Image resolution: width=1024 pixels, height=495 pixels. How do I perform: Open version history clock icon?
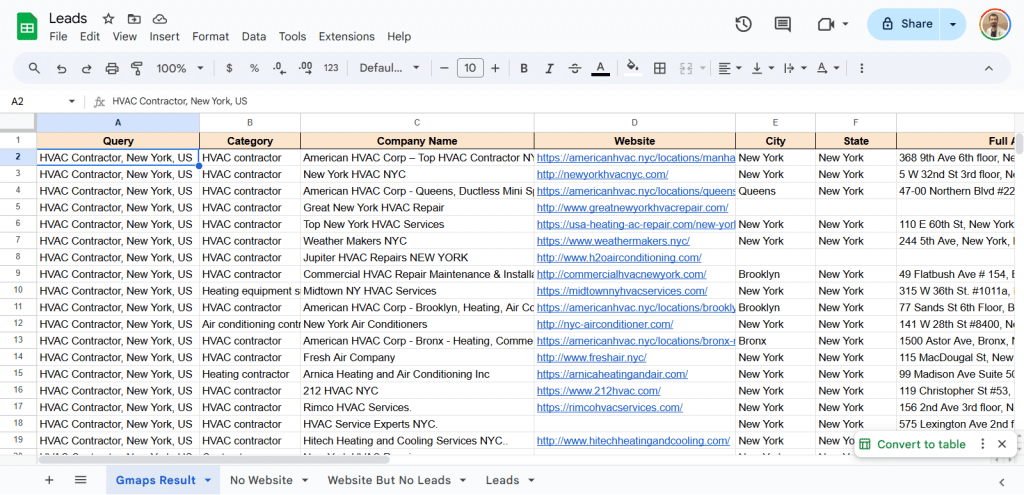tap(743, 24)
